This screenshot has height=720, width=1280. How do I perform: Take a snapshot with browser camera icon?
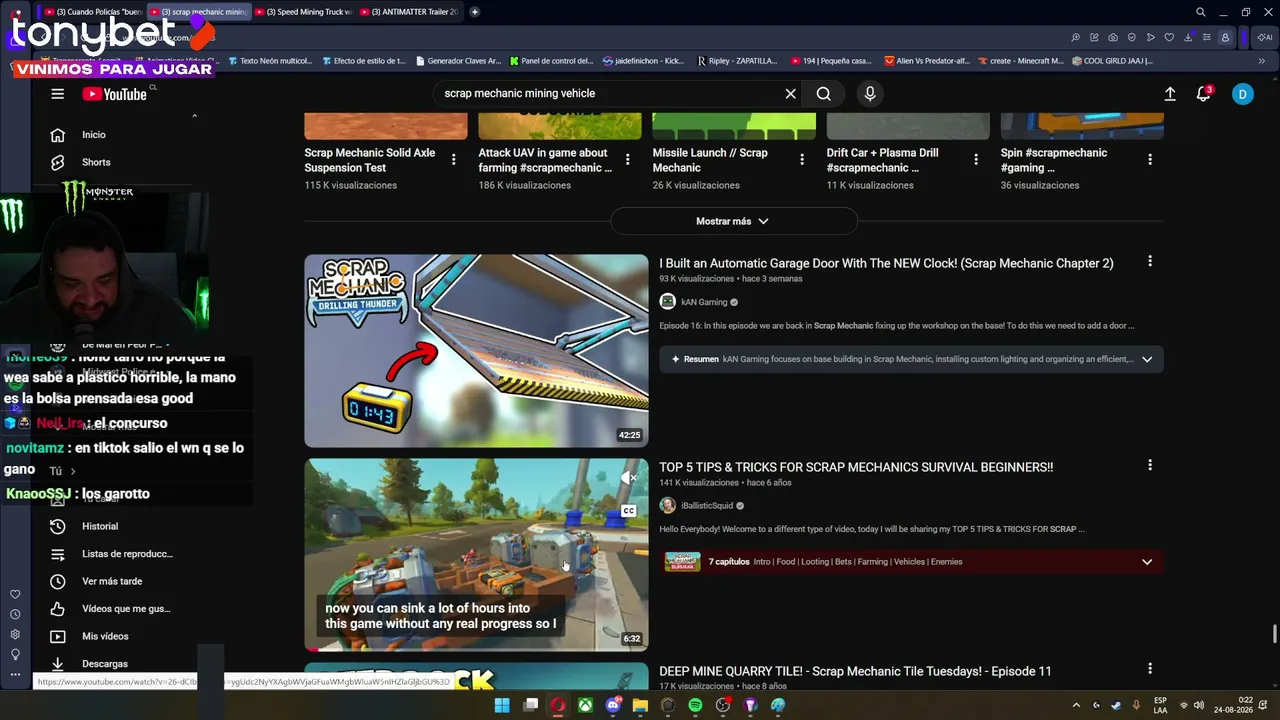tap(1113, 38)
